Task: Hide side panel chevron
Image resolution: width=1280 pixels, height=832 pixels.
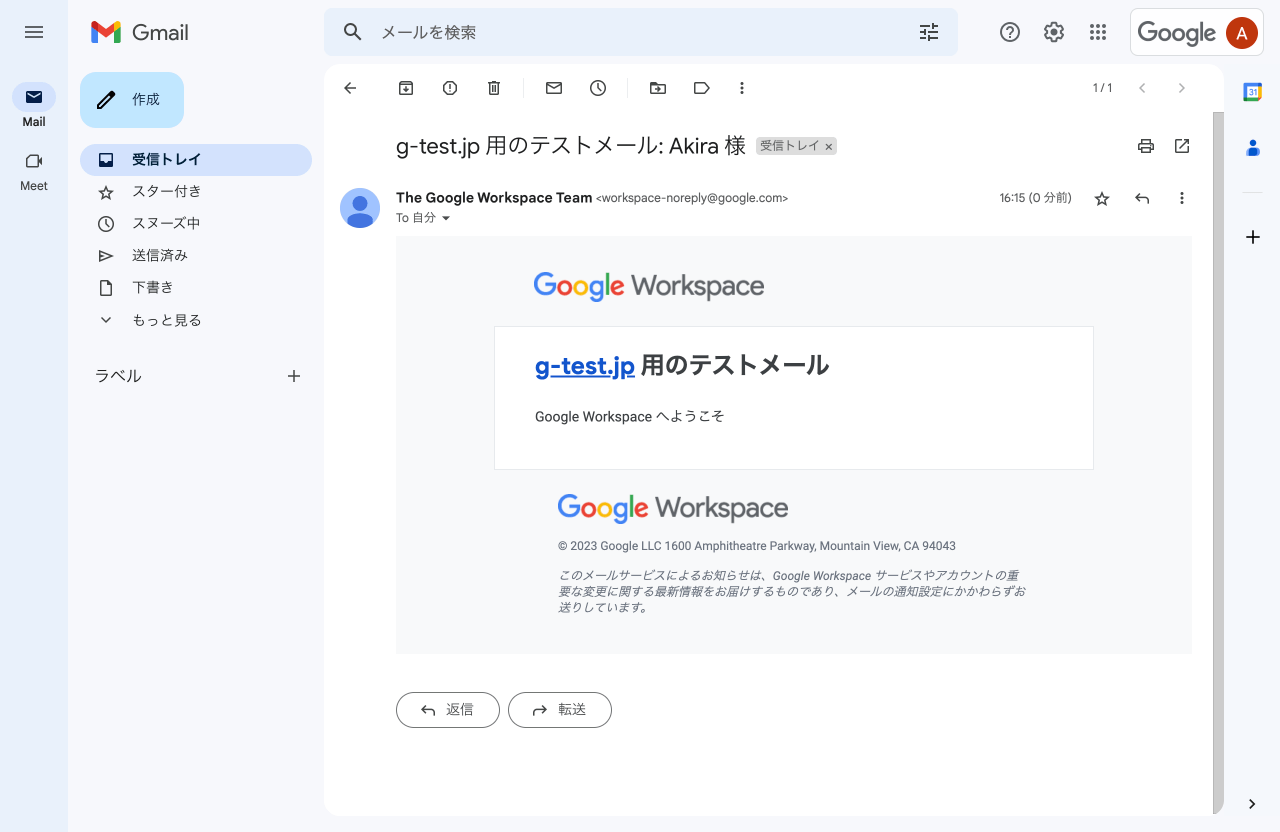Action: click(1252, 804)
